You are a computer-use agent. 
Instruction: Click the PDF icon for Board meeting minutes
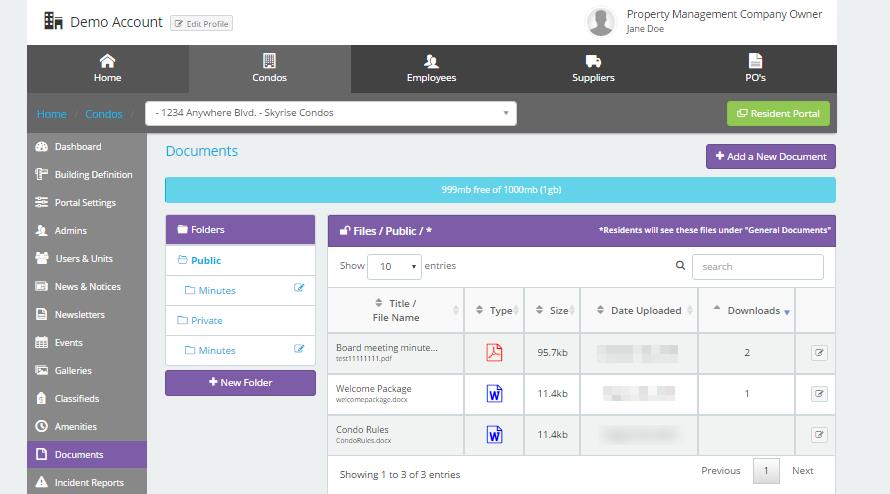494,352
